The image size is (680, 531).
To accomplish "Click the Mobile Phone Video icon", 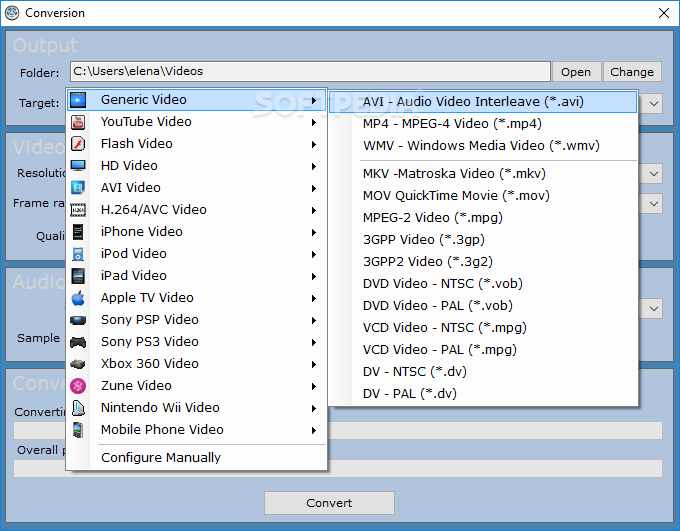I will (x=78, y=430).
